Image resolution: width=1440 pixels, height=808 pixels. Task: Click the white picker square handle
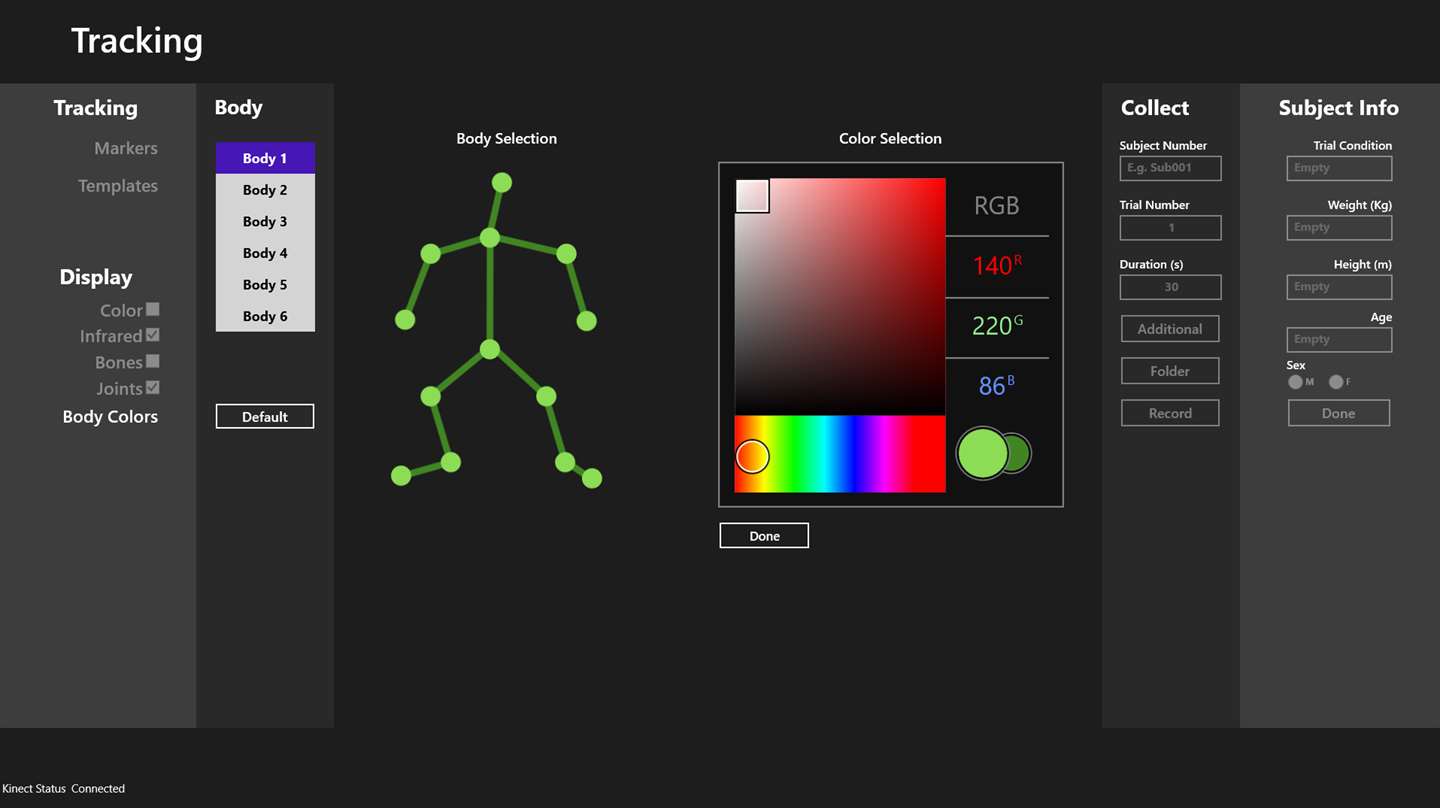[752, 196]
